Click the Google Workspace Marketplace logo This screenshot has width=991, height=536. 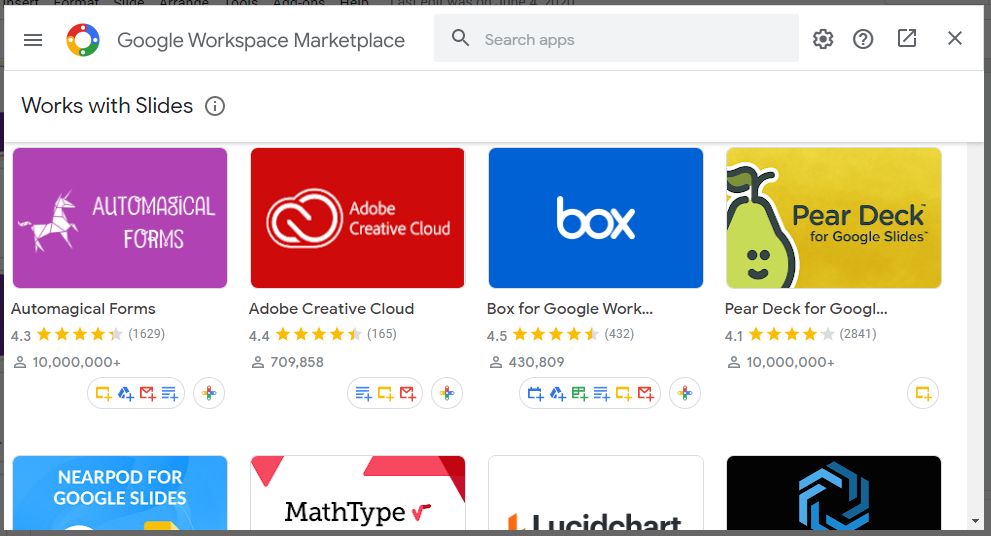pyautogui.click(x=83, y=40)
